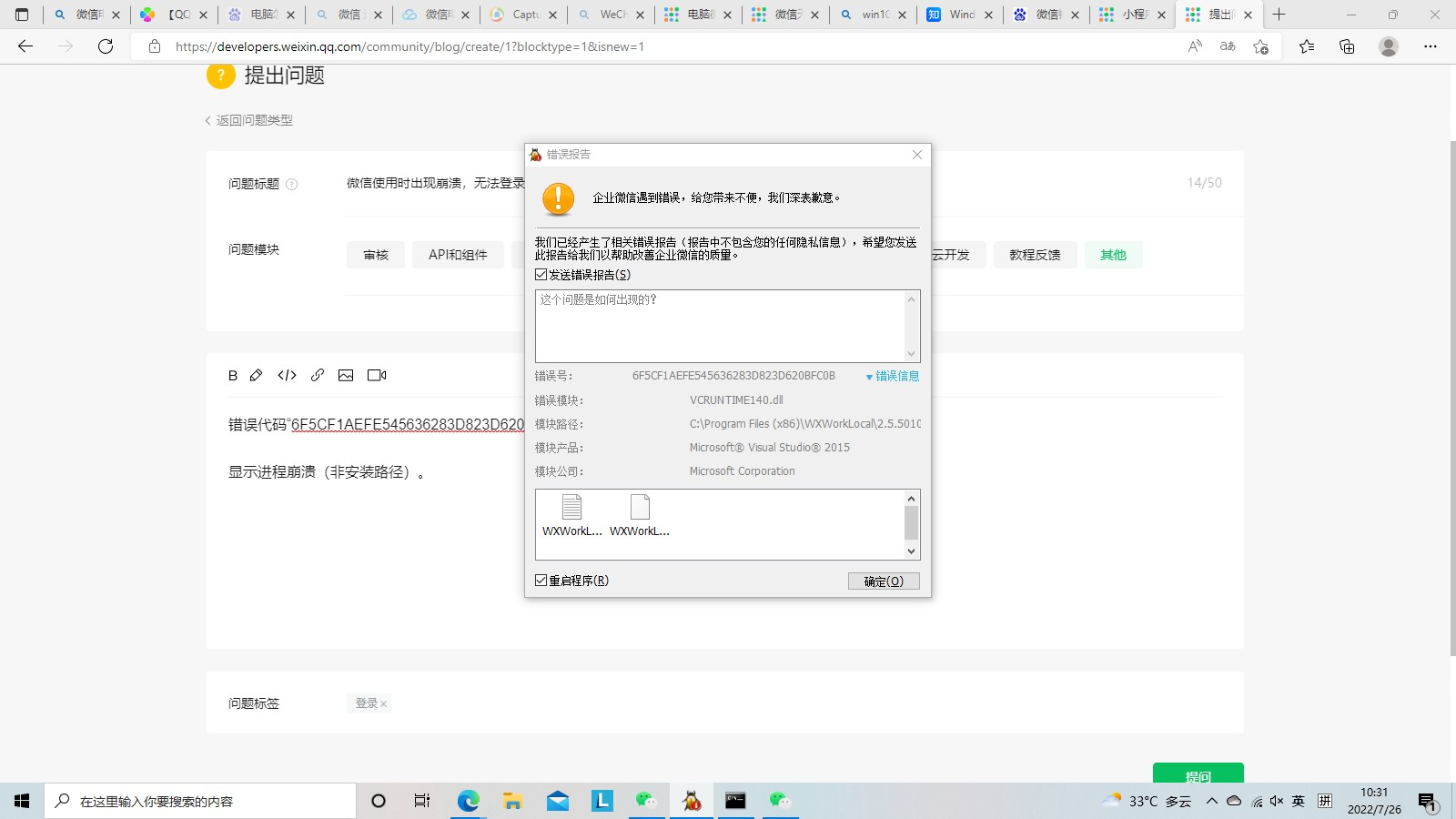The width and height of the screenshot is (1456, 819).
Task: Add this page to favorites
Action: (1260, 46)
